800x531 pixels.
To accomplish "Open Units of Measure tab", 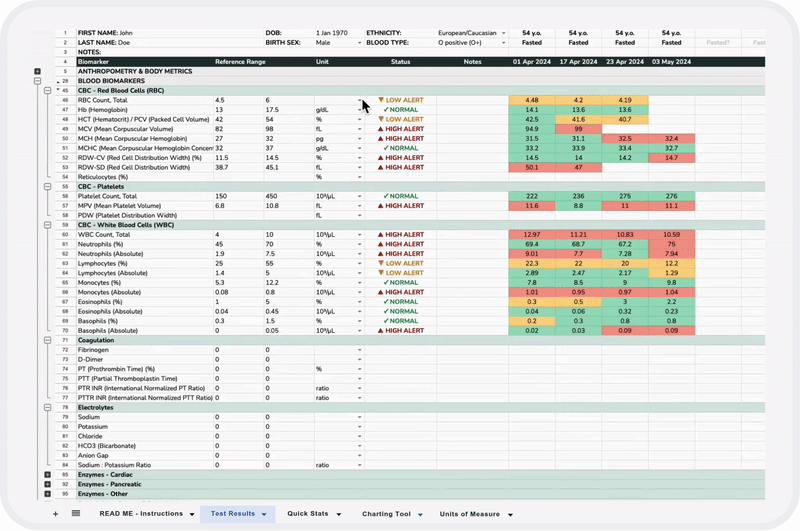I will [470, 514].
